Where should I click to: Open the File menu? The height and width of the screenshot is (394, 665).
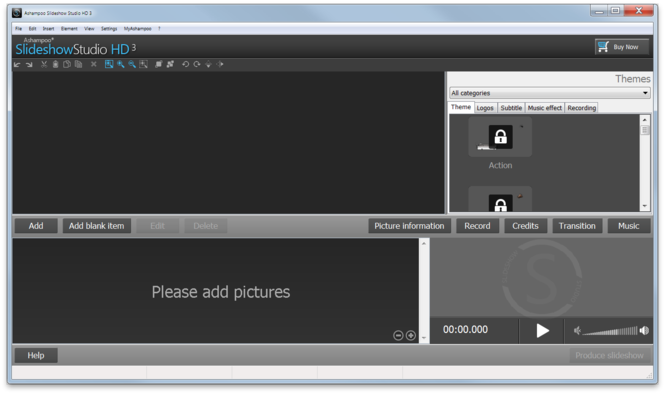click(19, 29)
